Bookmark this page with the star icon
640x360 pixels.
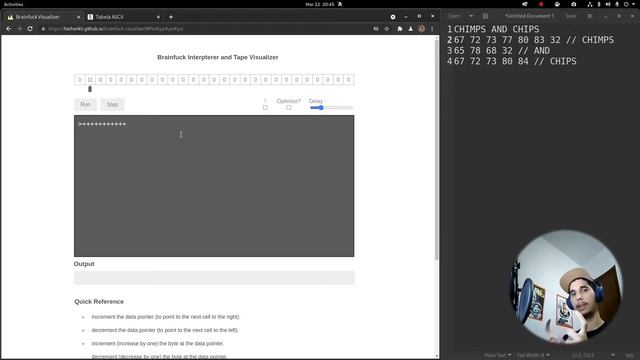tap(387, 29)
